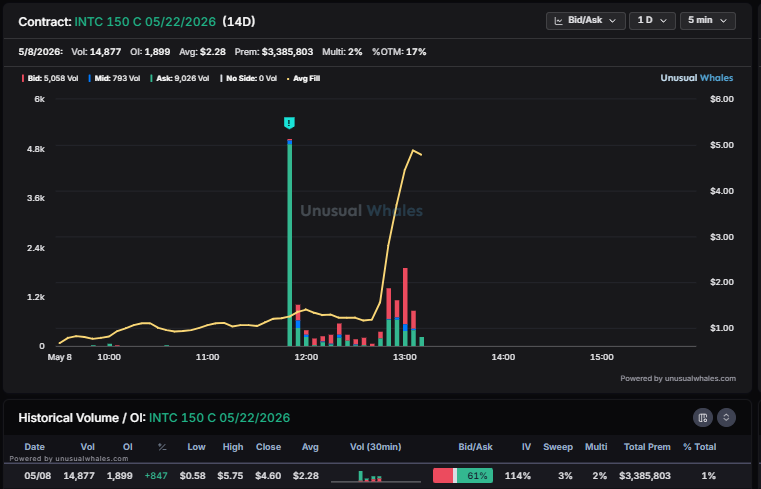Sort the table by OI column

128,447
